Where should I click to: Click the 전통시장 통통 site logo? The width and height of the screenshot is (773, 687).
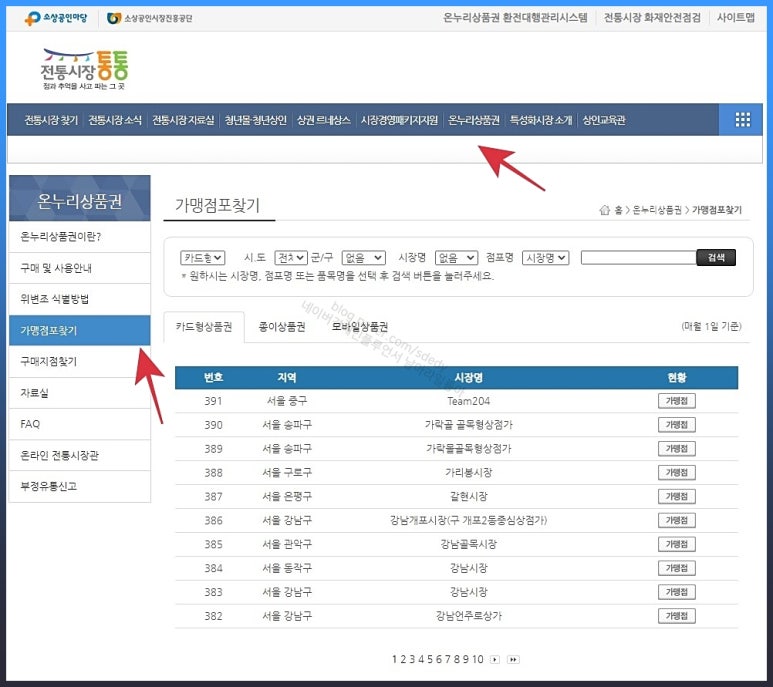84,70
